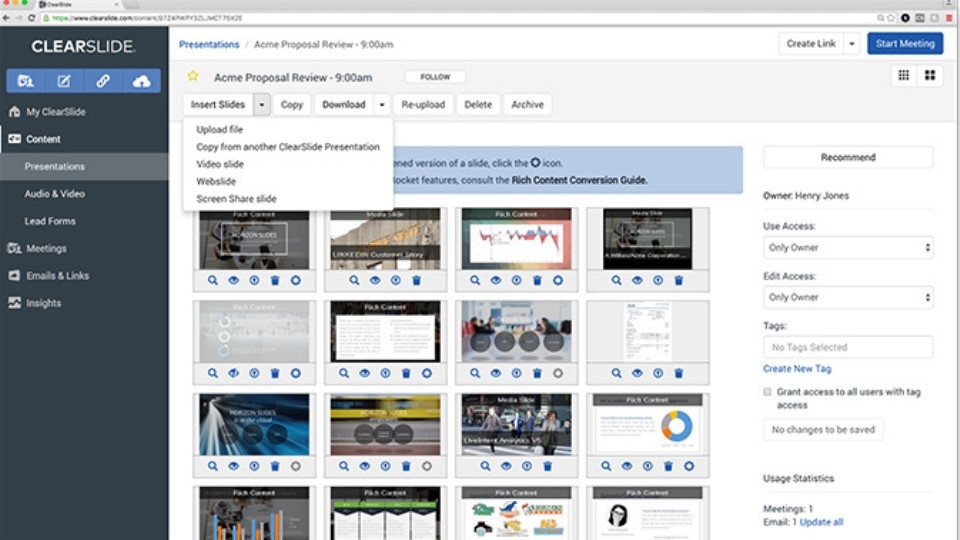Switch to the small grid view
Viewport: 960px width, 540px height.
tap(904, 76)
